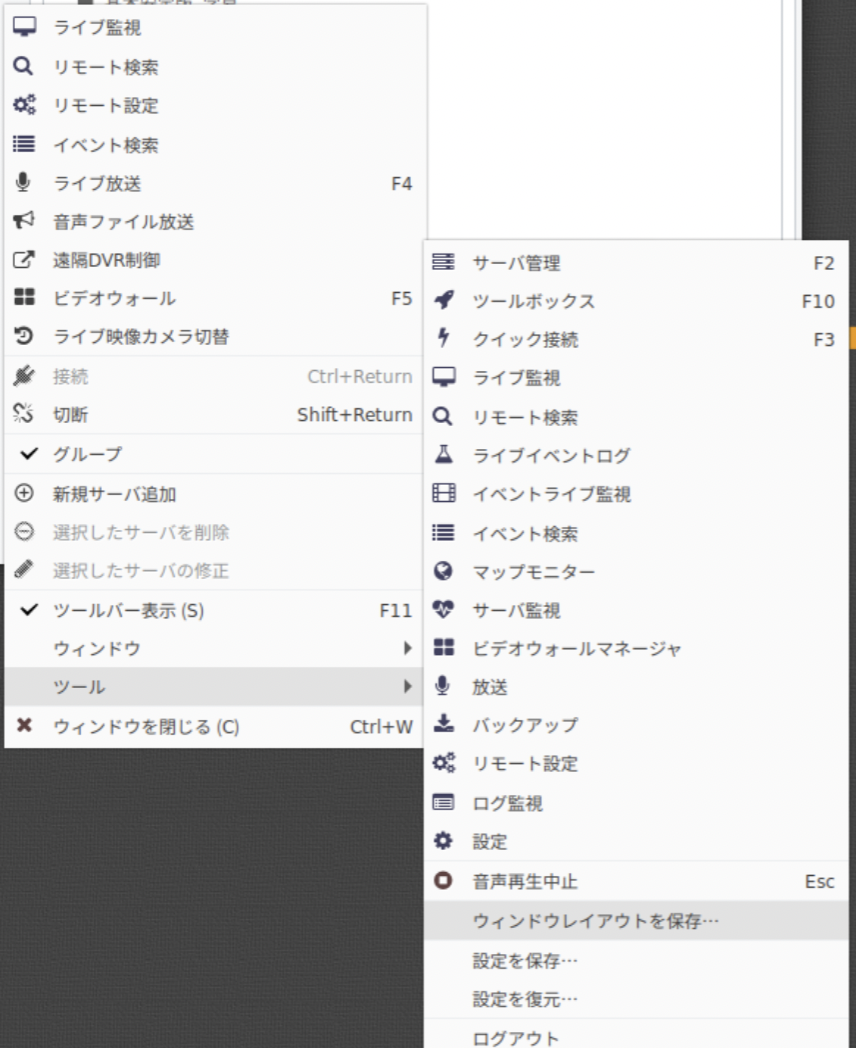Click the megaphone icon for 音声ファイル放送
Image resolution: width=856 pixels, height=1048 pixels.
[24, 221]
